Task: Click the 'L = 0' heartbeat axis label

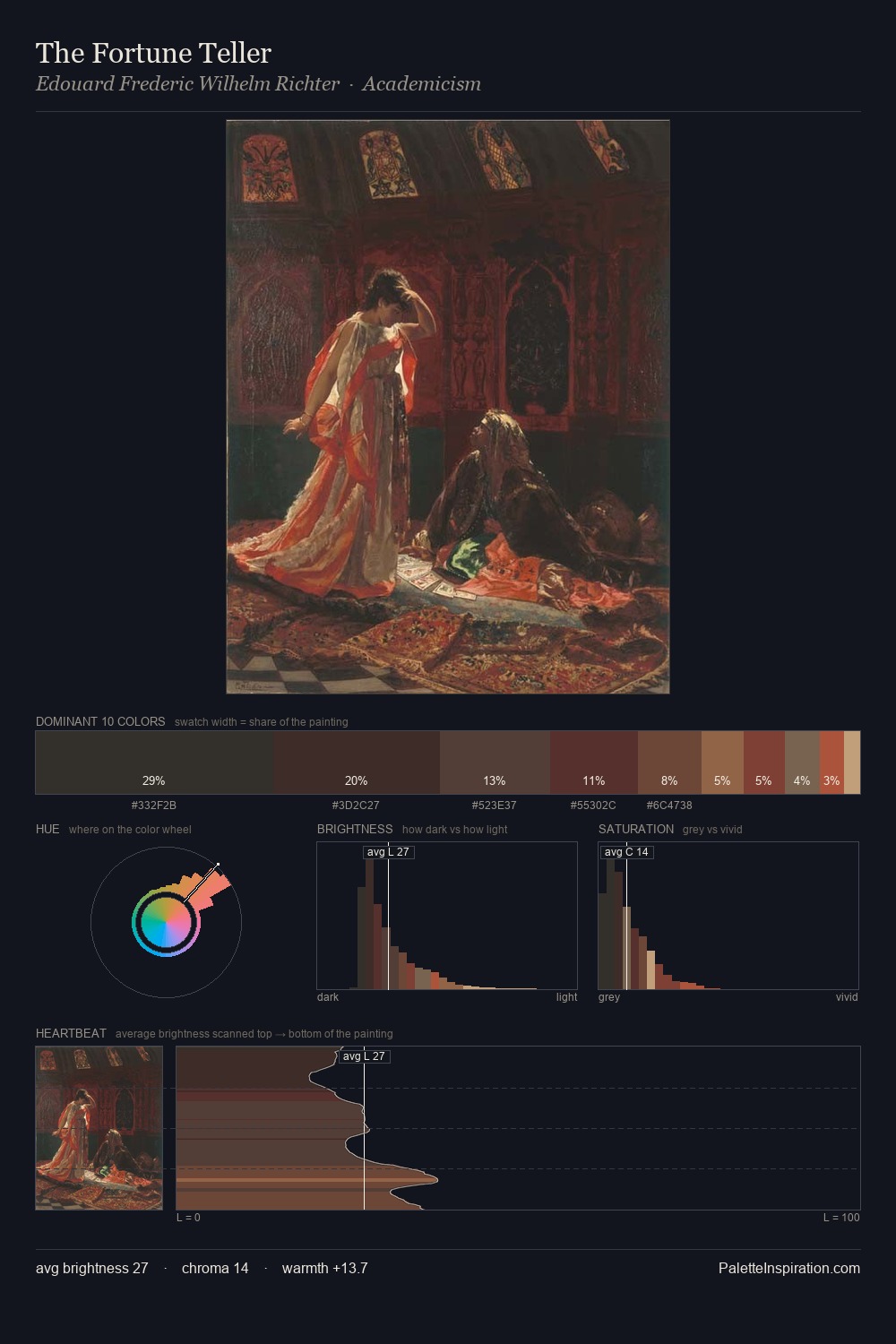Action: pos(188,1217)
